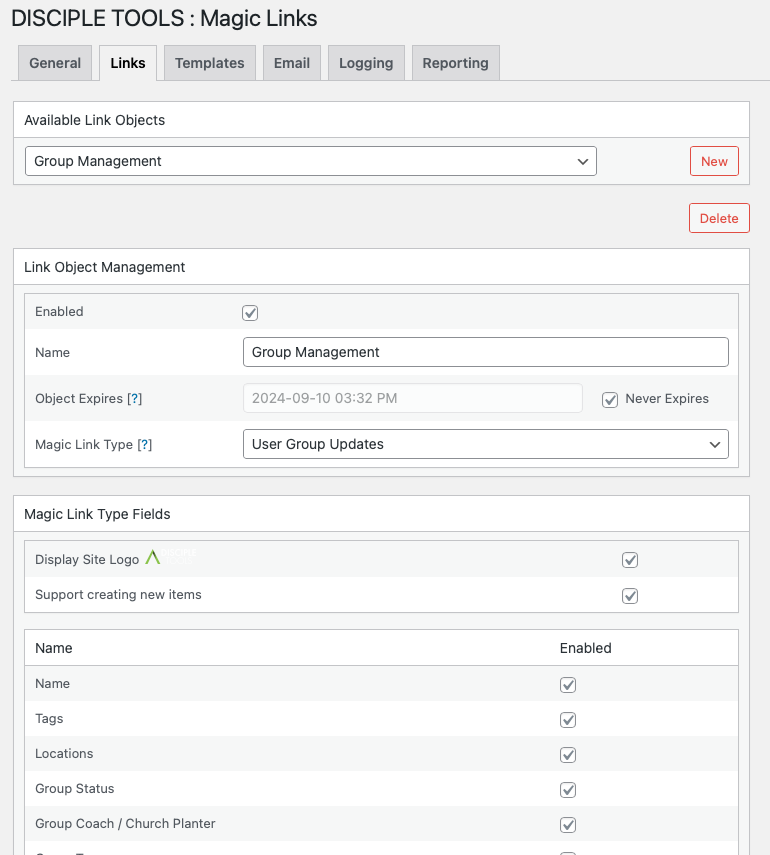Click the green site logo icon
The width and height of the screenshot is (770, 855).
153,558
